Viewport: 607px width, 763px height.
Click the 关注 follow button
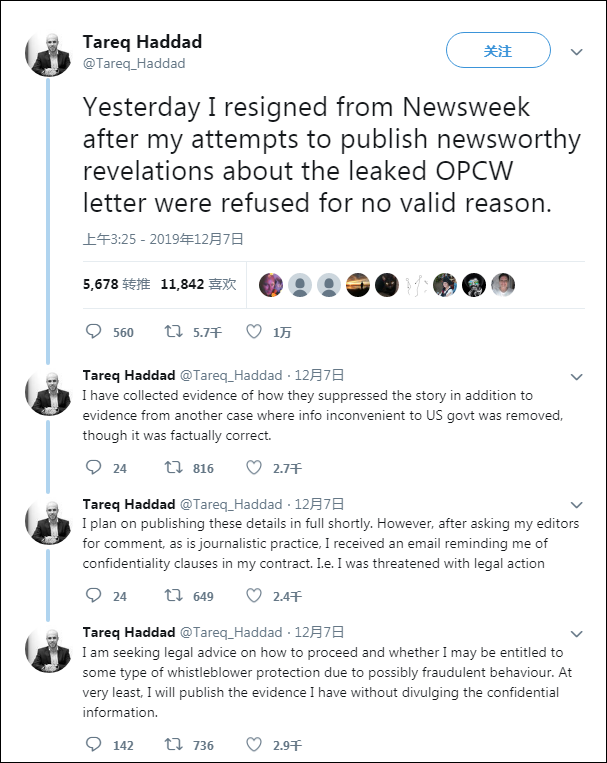498,51
